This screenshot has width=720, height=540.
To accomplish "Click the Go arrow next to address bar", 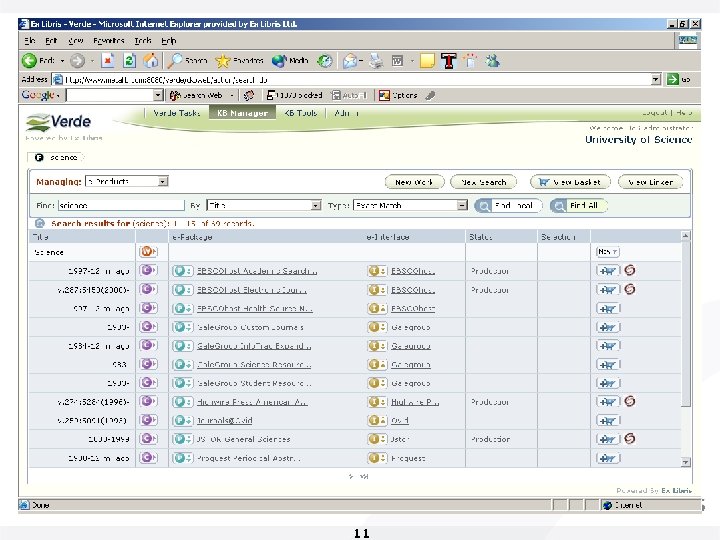I will pyautogui.click(x=673, y=79).
